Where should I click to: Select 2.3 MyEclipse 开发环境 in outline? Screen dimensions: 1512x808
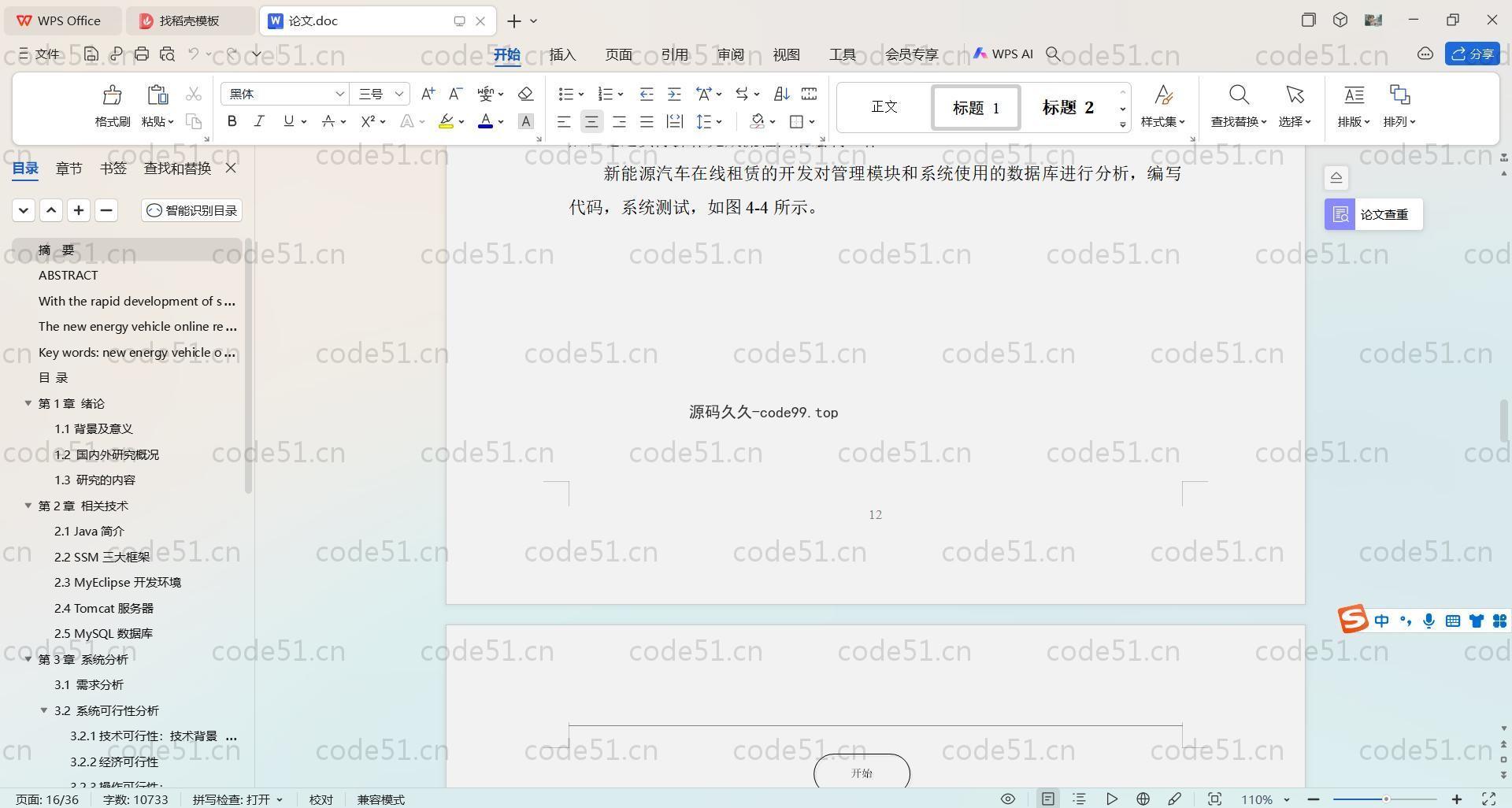click(117, 582)
